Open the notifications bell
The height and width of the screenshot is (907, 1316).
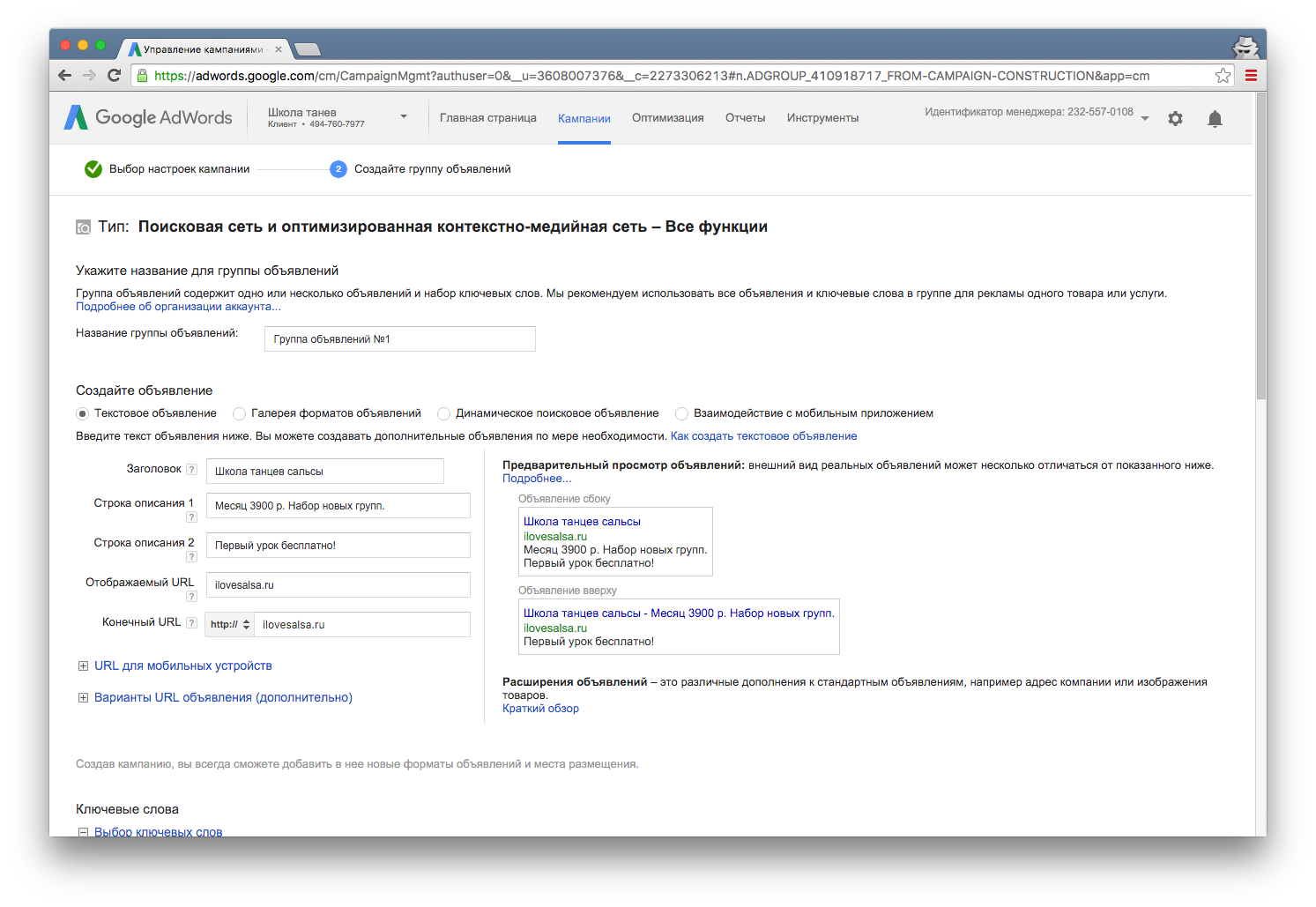(x=1215, y=119)
